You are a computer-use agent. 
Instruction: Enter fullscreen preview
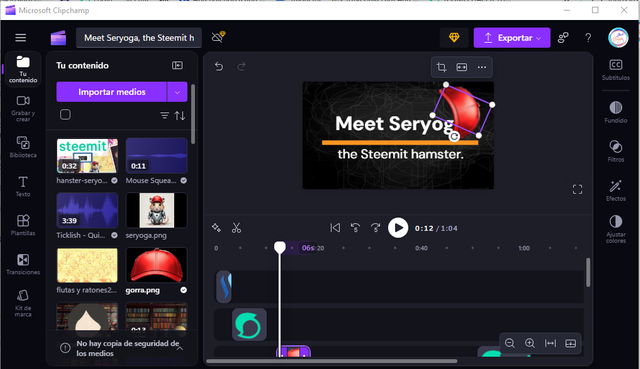[x=577, y=189]
